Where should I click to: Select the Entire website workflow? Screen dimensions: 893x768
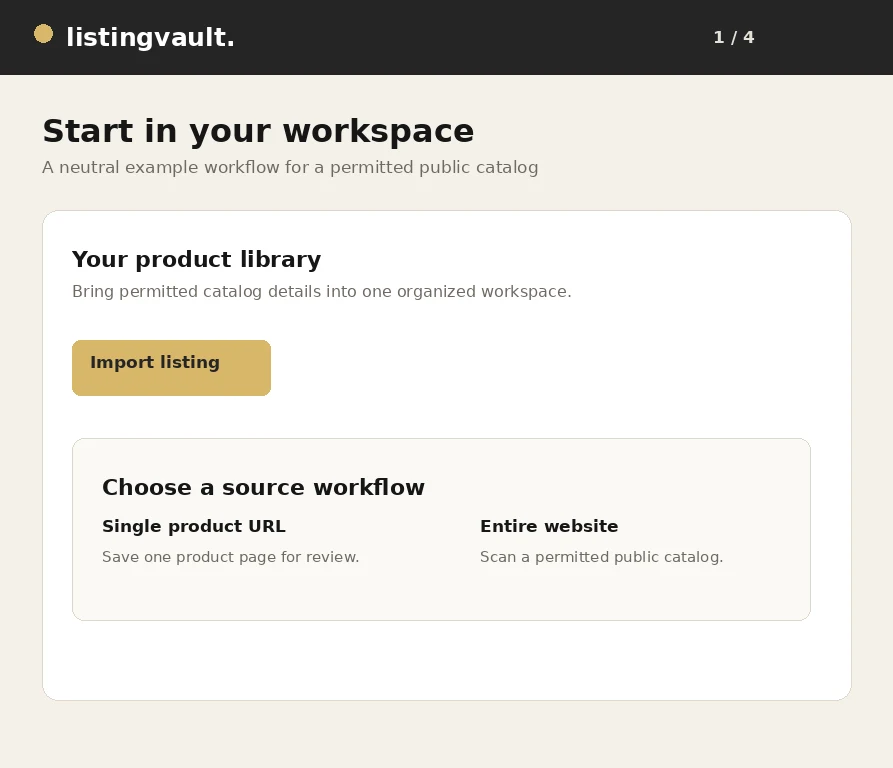click(x=549, y=526)
